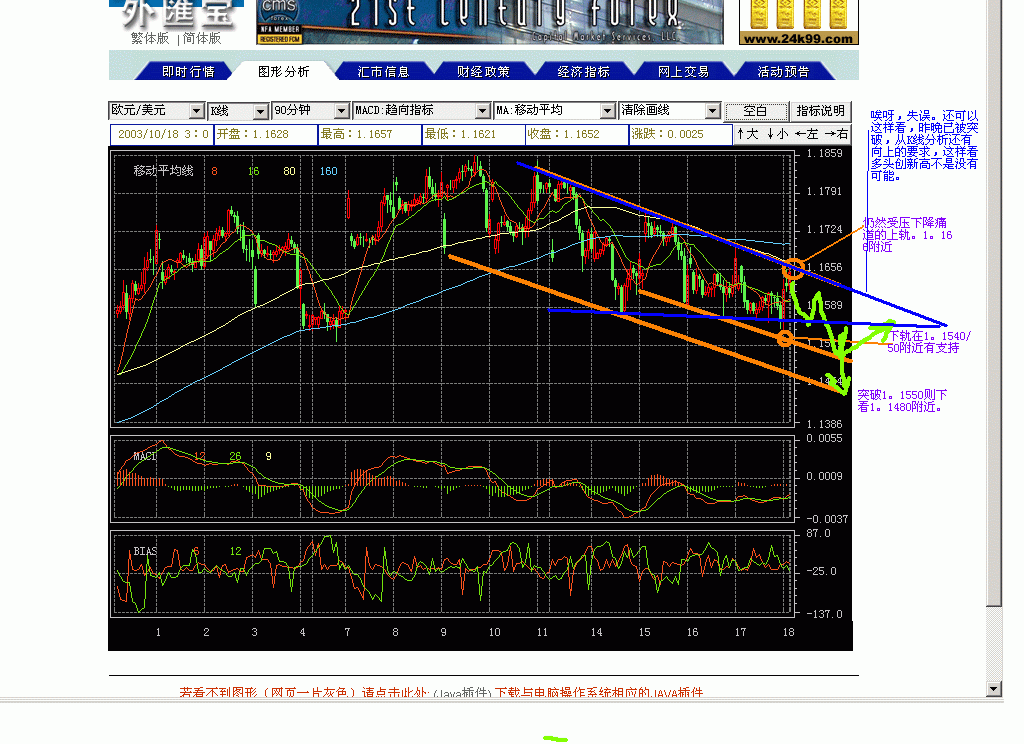This screenshot has height=744, width=1024.
Task: Click the date field 2003/10/18 3:0
Action: (x=162, y=134)
